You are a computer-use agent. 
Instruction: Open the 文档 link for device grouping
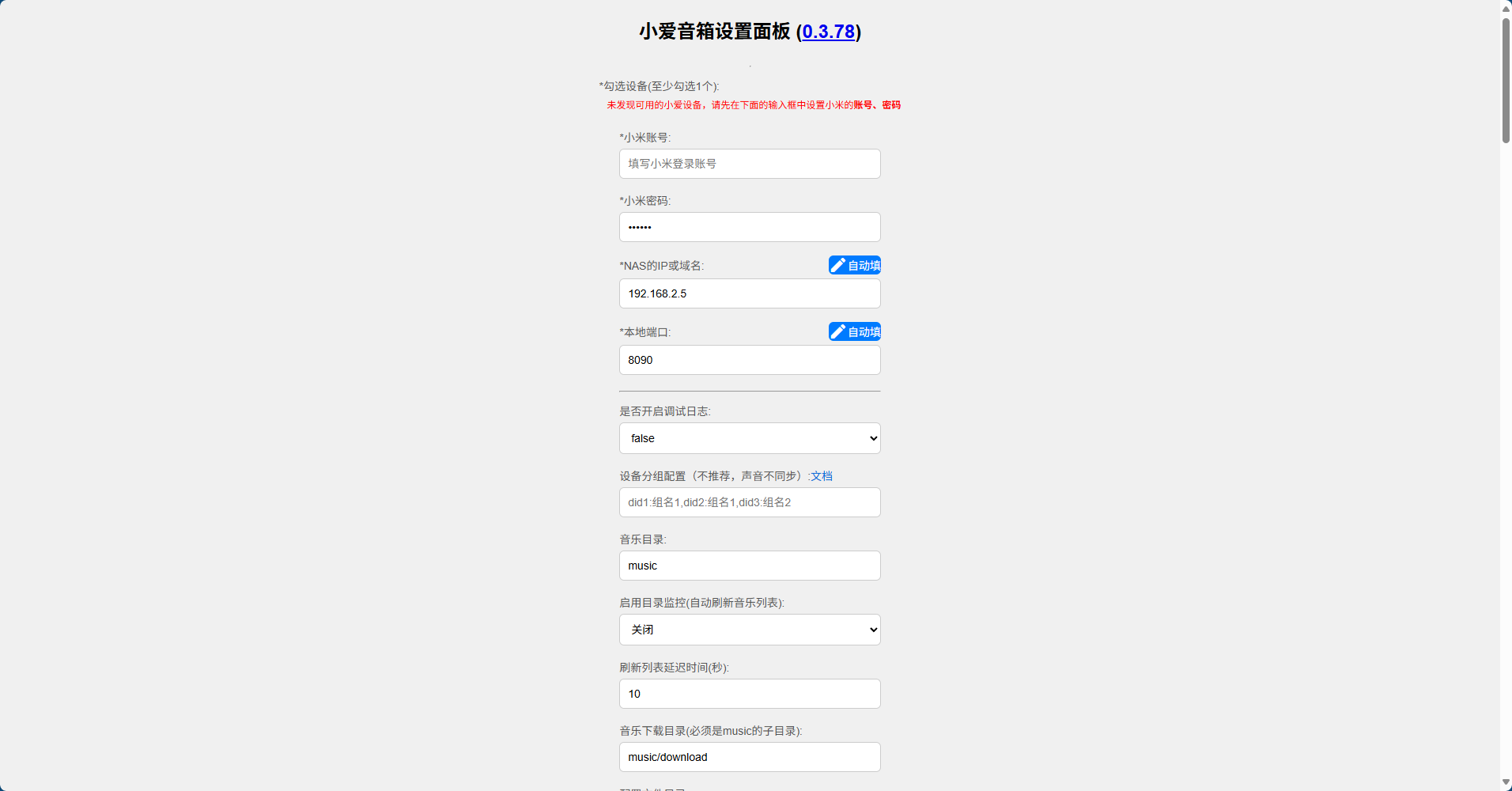(x=822, y=476)
